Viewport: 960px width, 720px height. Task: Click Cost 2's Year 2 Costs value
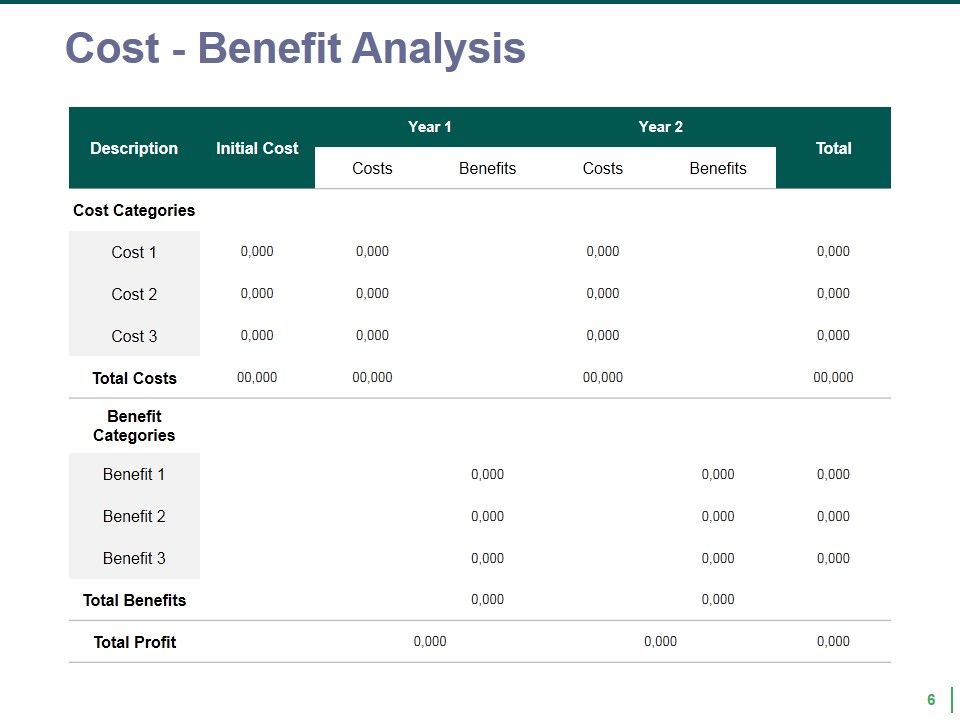click(602, 293)
